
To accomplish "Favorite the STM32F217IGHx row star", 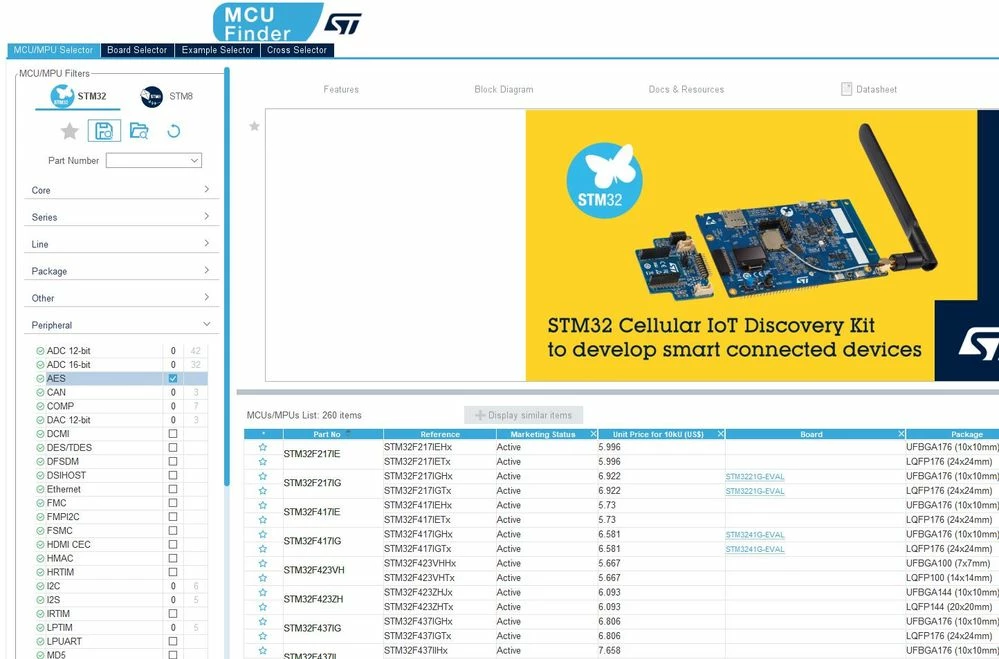I will (262, 476).
